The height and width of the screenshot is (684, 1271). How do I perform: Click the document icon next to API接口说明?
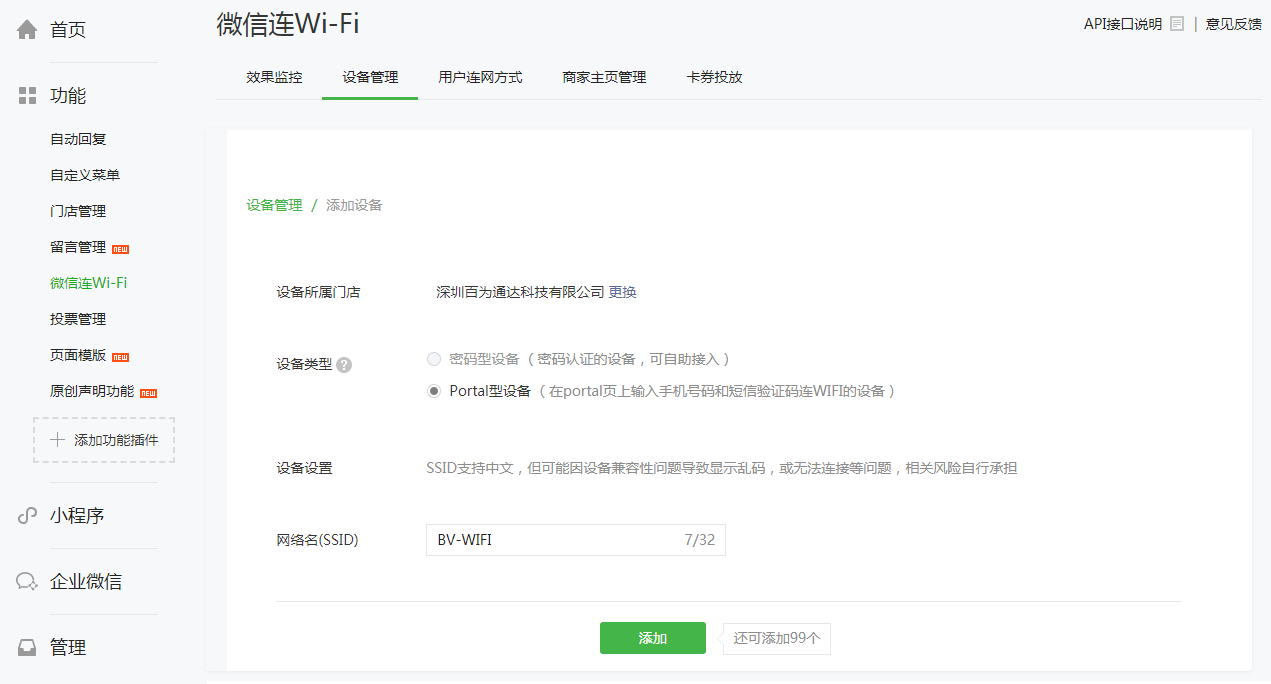pos(1177,24)
